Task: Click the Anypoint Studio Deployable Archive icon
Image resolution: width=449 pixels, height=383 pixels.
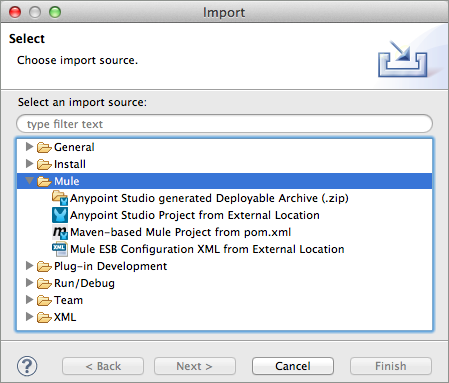Action: point(60,198)
